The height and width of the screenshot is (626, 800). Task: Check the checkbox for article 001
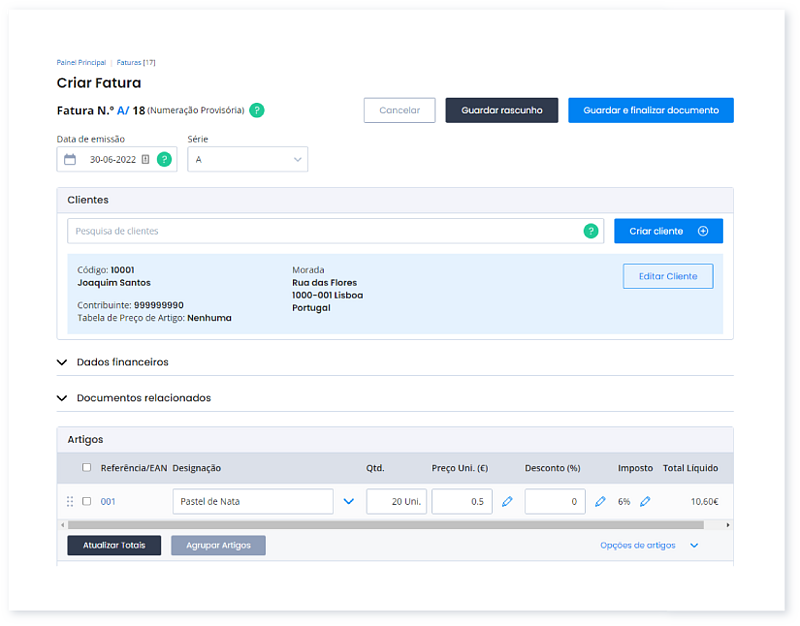pyautogui.click(x=86, y=501)
